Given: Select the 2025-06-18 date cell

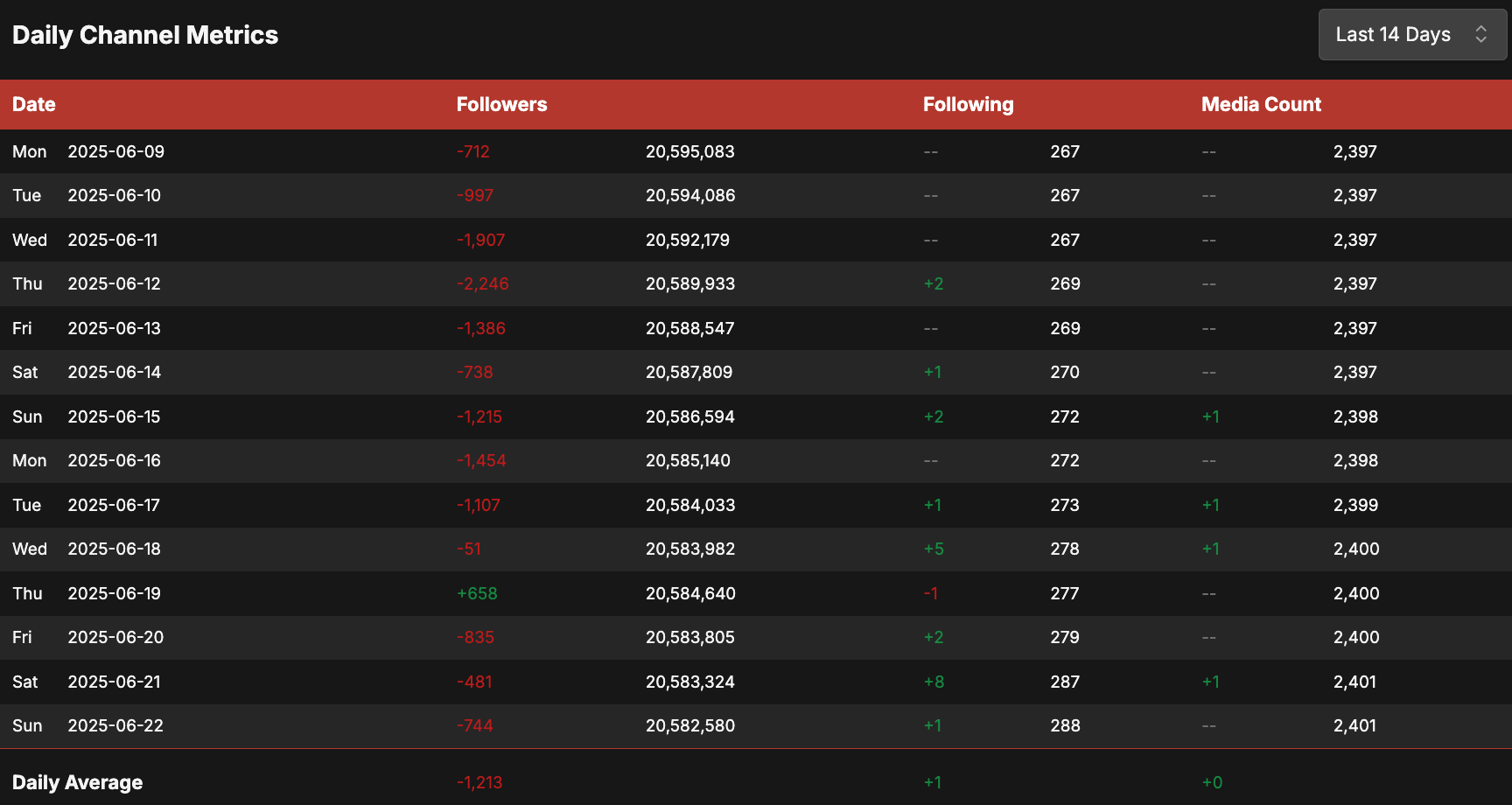Looking at the screenshot, I should point(115,549).
